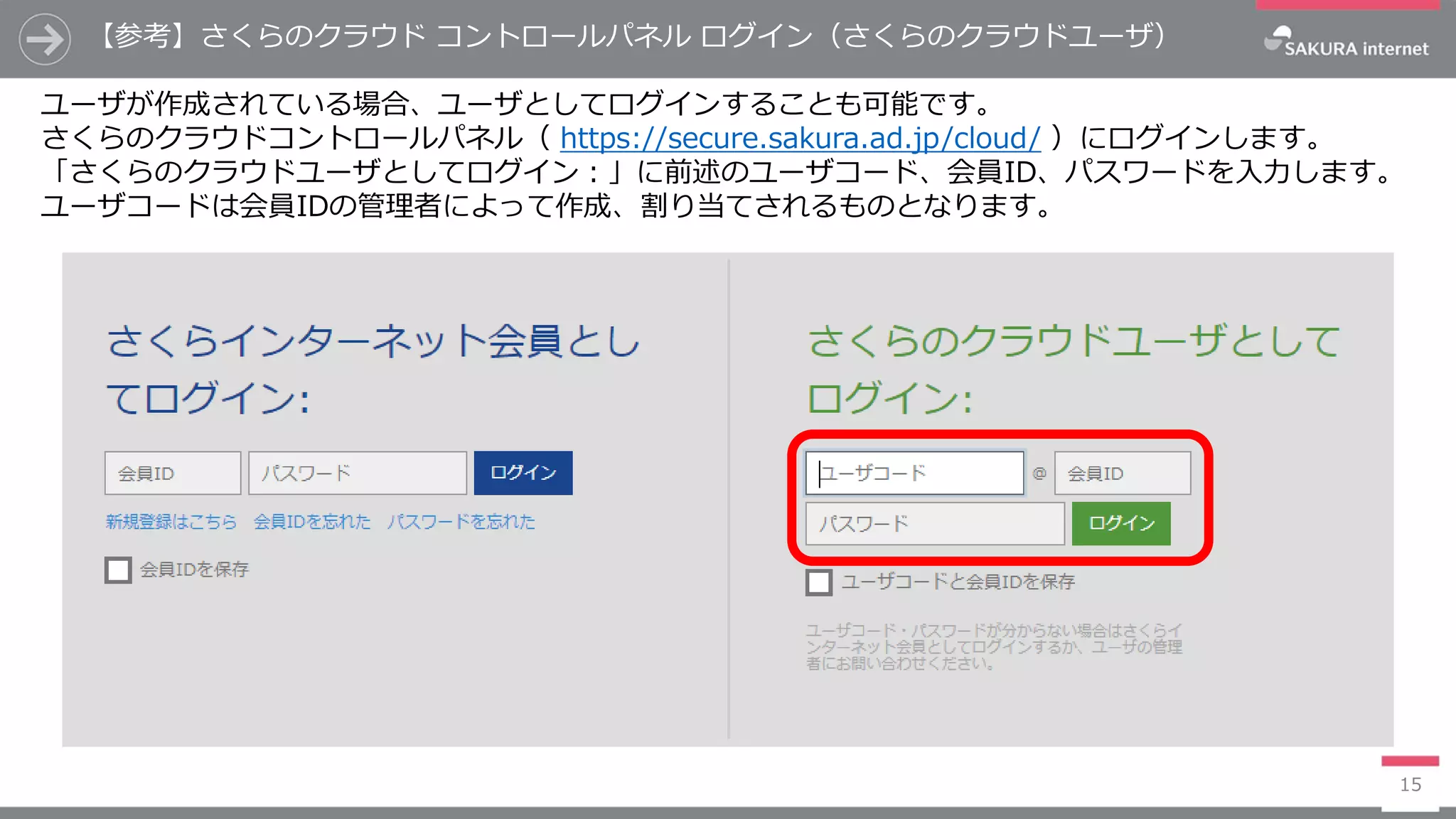Viewport: 1456px width, 819px height.
Task: Toggle the ユーザコードと会員IDを保存 checkbox
Action: click(819, 582)
